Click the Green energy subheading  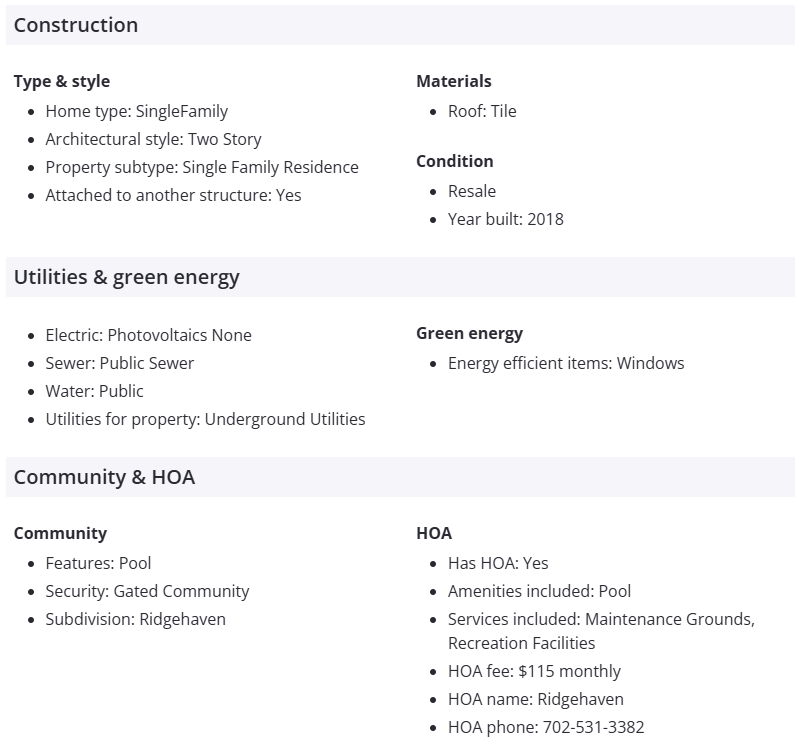470,333
